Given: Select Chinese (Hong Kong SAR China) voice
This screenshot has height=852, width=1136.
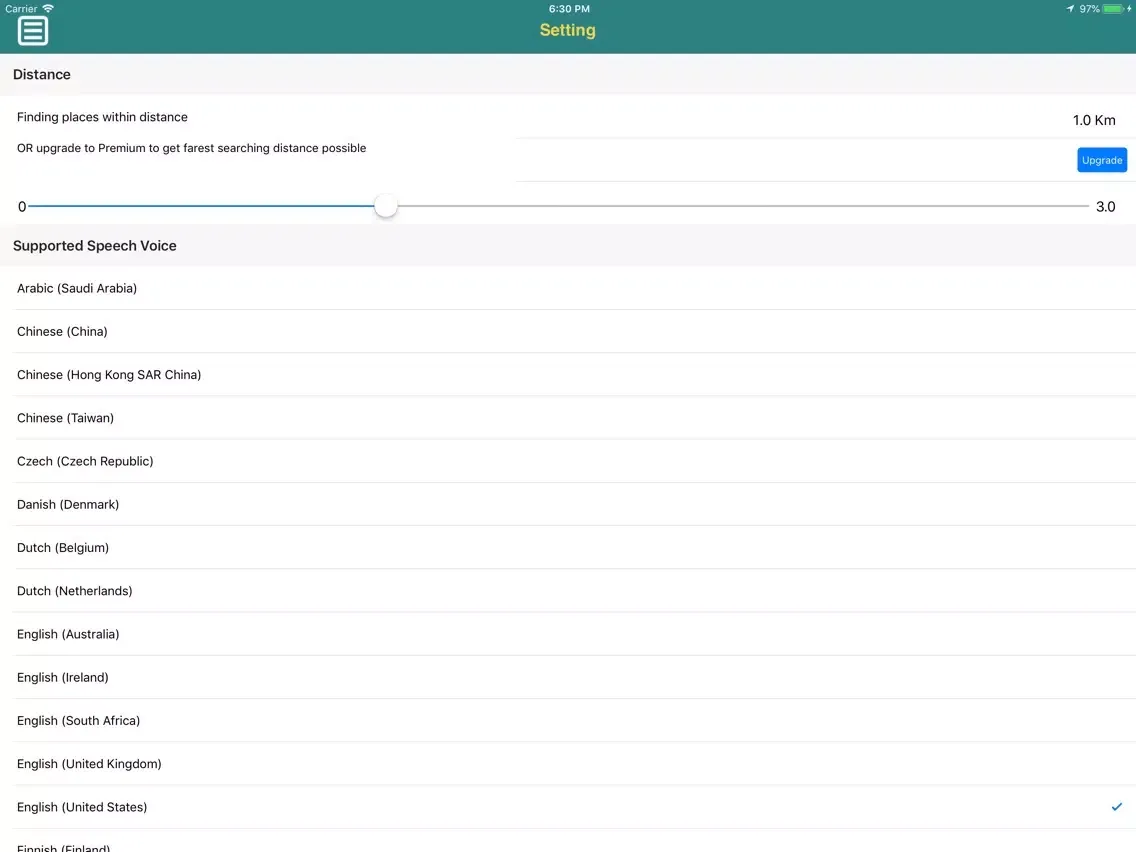Looking at the screenshot, I should click(568, 375).
